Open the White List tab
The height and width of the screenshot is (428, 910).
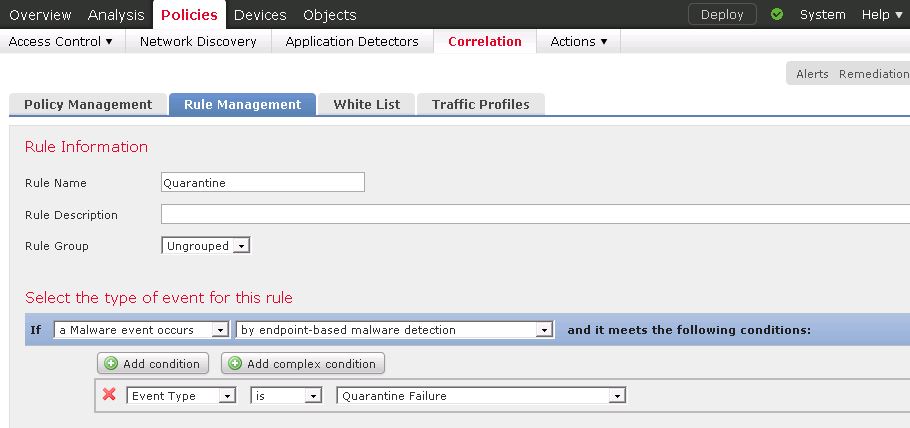(x=366, y=105)
